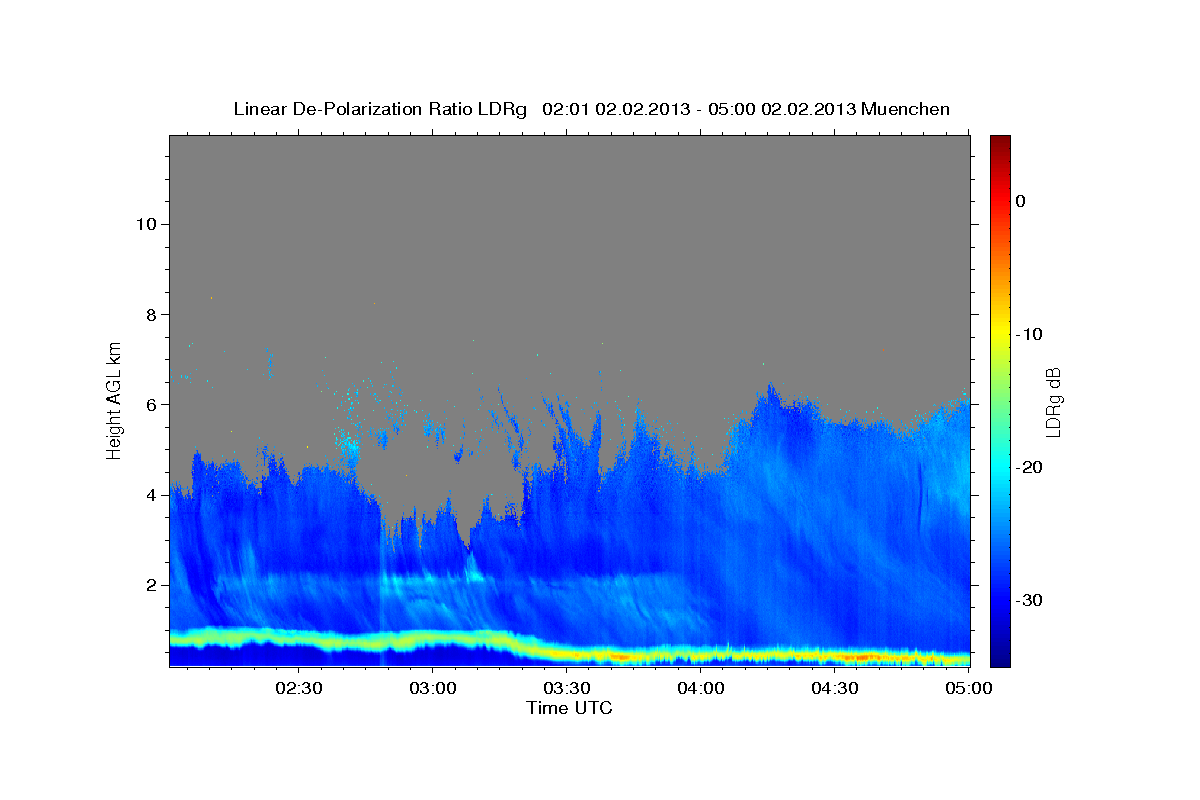
Task: Click the colorbar value '0'
Action: point(1021,201)
